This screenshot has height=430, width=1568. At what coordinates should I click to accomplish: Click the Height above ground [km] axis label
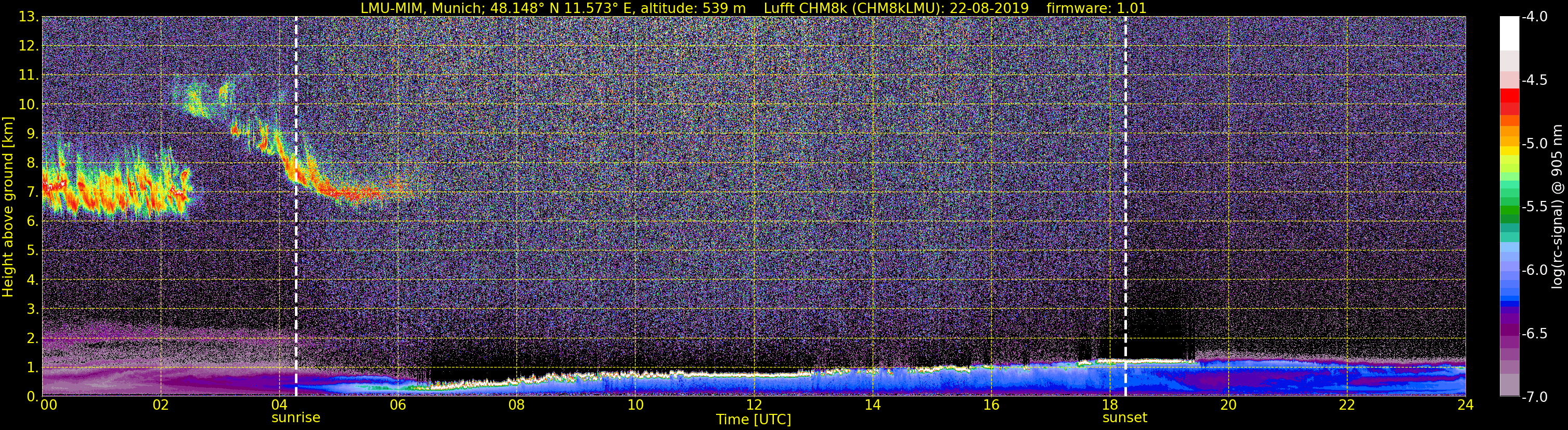pyautogui.click(x=8, y=207)
